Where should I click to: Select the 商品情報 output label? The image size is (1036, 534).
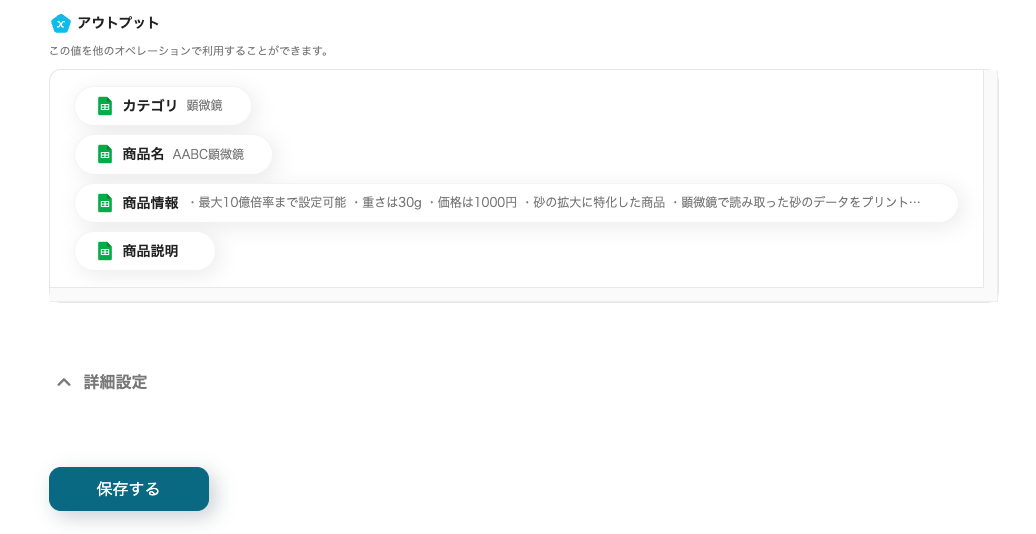(x=150, y=203)
